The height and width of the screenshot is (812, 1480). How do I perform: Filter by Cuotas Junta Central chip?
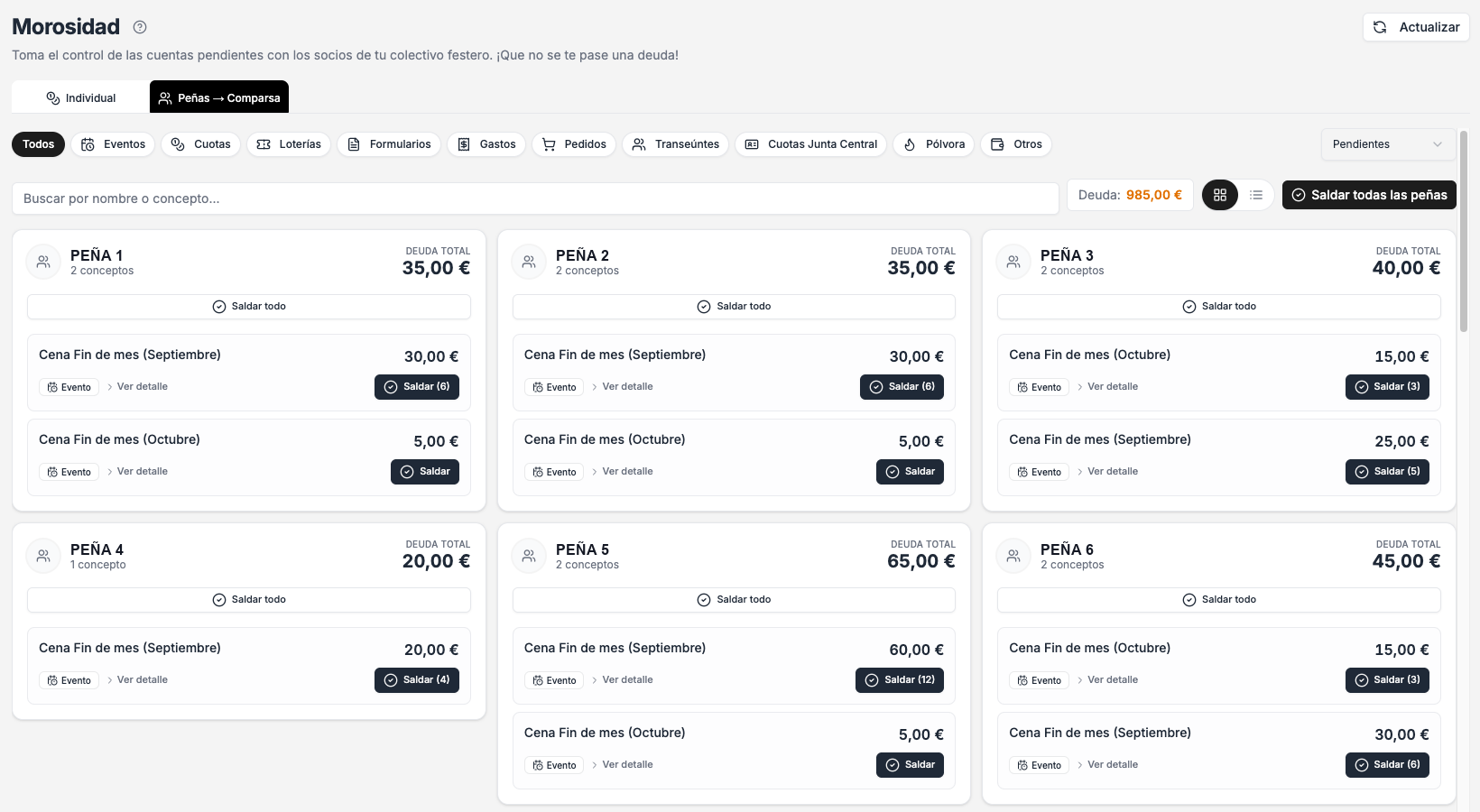tap(810, 144)
